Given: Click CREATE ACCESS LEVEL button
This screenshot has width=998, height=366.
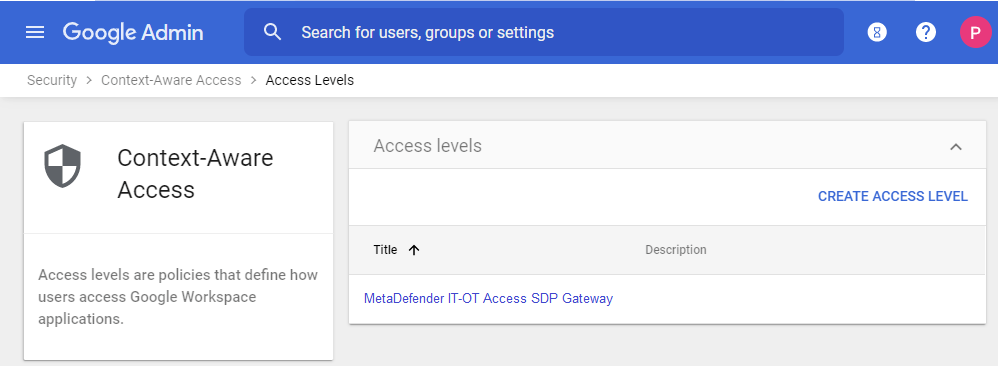Looking at the screenshot, I should pos(893,197).
